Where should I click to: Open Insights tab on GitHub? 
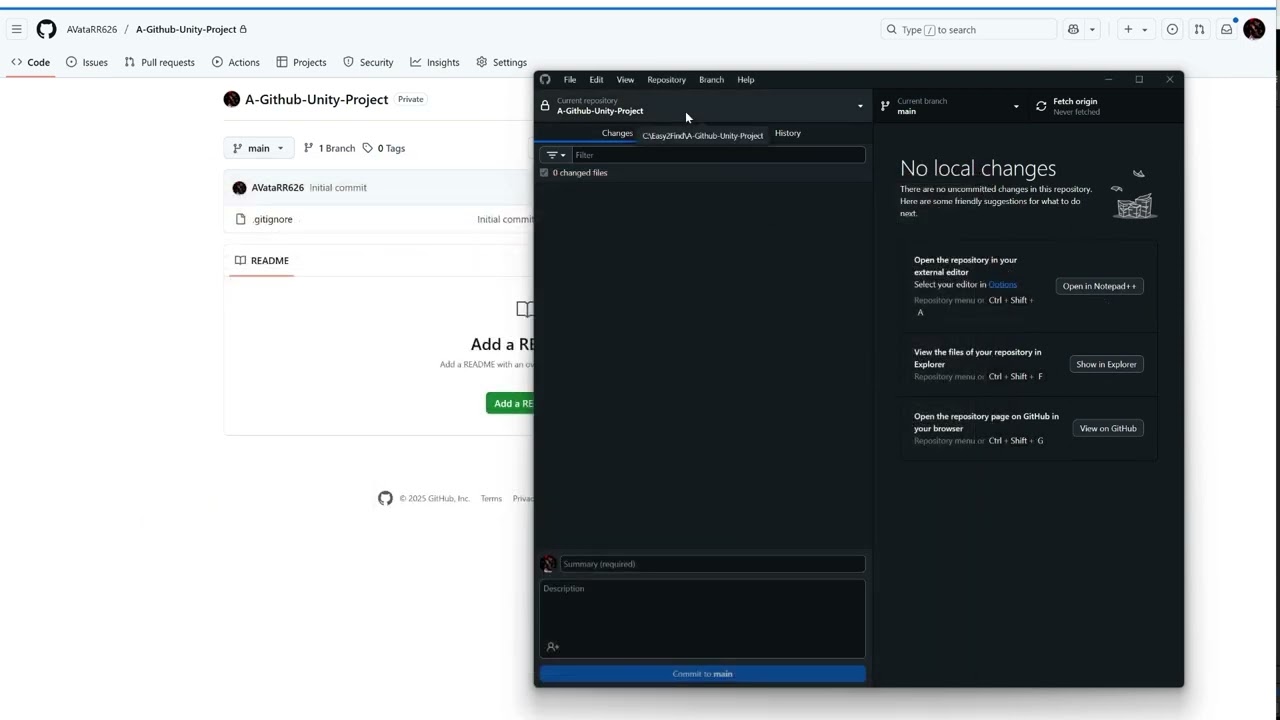click(x=434, y=62)
